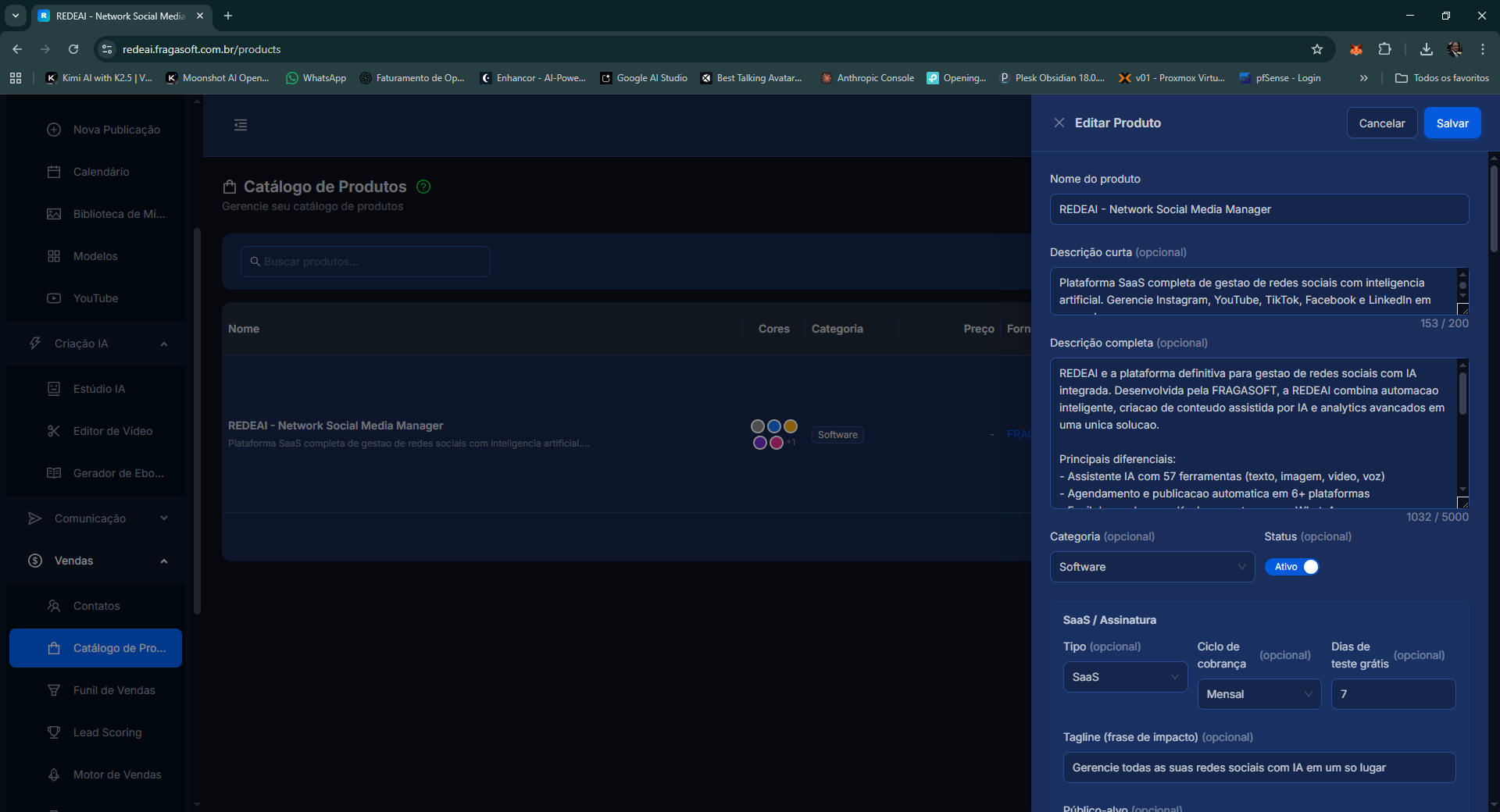The height and width of the screenshot is (812, 1500).
Task: Click the green help icon beside Catálogo de Produtos
Action: 423,187
